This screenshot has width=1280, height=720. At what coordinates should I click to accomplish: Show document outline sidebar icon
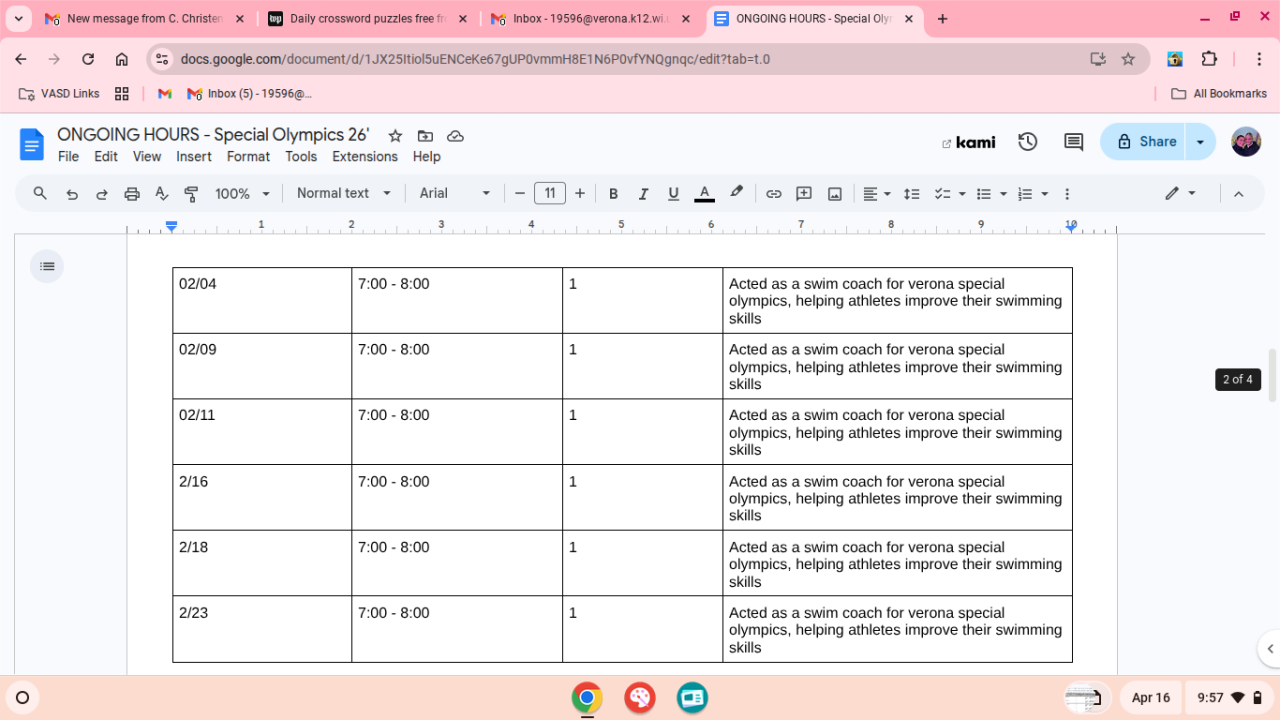47,266
